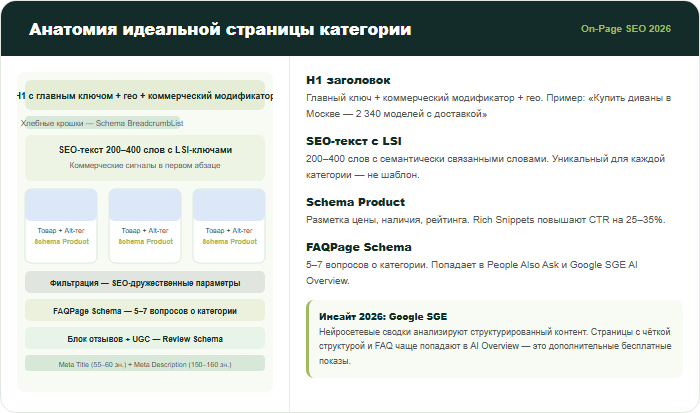This screenshot has width=700, height=413.
Task: Select Schema Product label in third card
Action: [x=229, y=241]
